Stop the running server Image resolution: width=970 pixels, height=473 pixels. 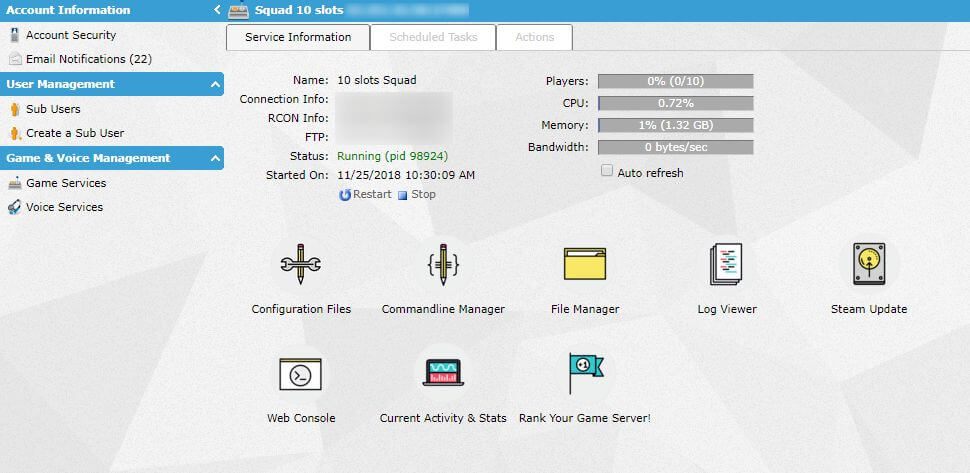417,194
